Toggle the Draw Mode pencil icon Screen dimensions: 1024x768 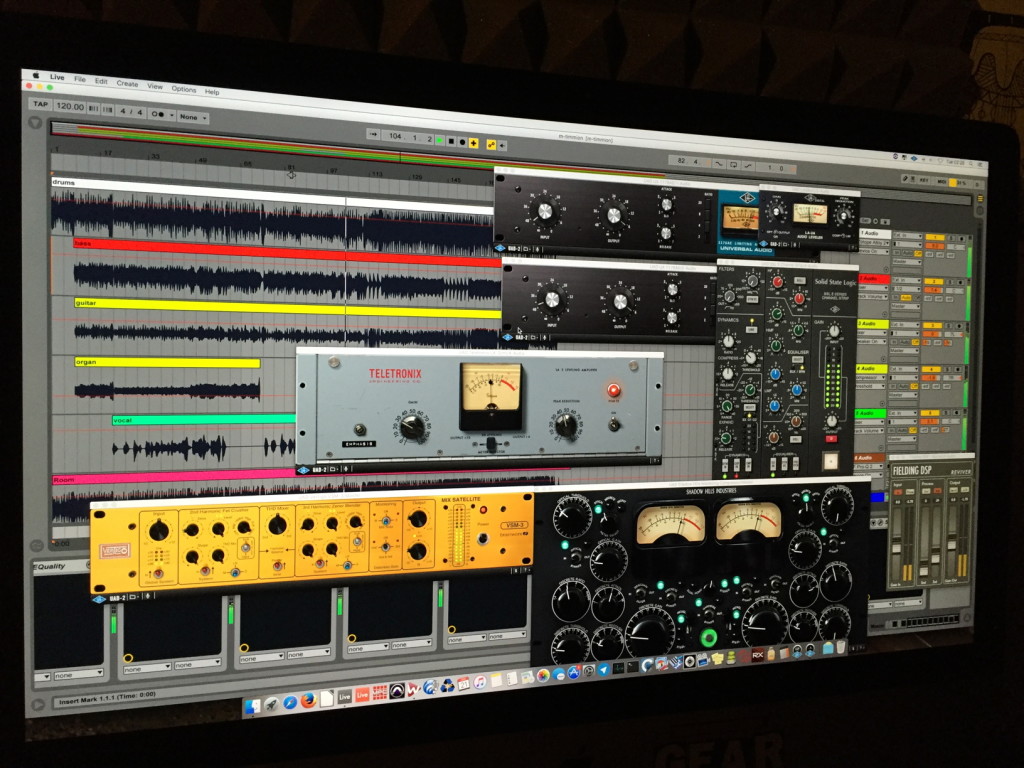coord(905,179)
